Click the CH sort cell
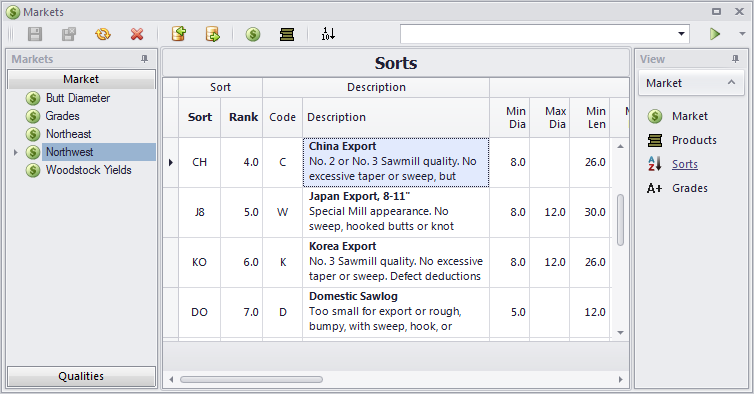The width and height of the screenshot is (754, 394). click(x=200, y=163)
